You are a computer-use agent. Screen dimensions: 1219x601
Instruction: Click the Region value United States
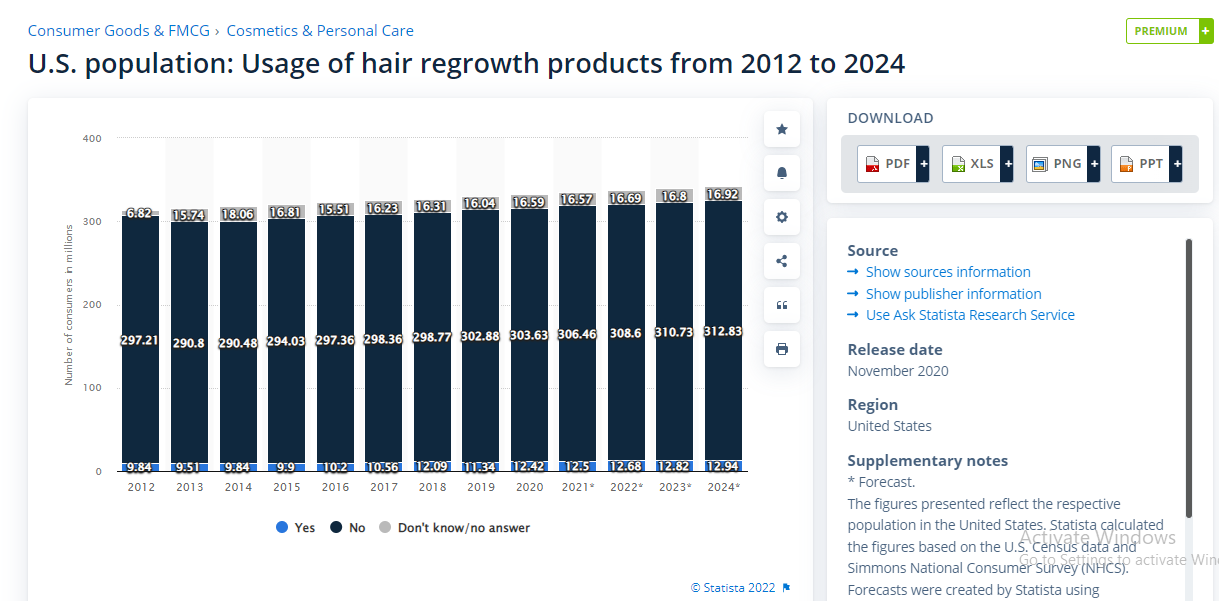click(x=890, y=426)
